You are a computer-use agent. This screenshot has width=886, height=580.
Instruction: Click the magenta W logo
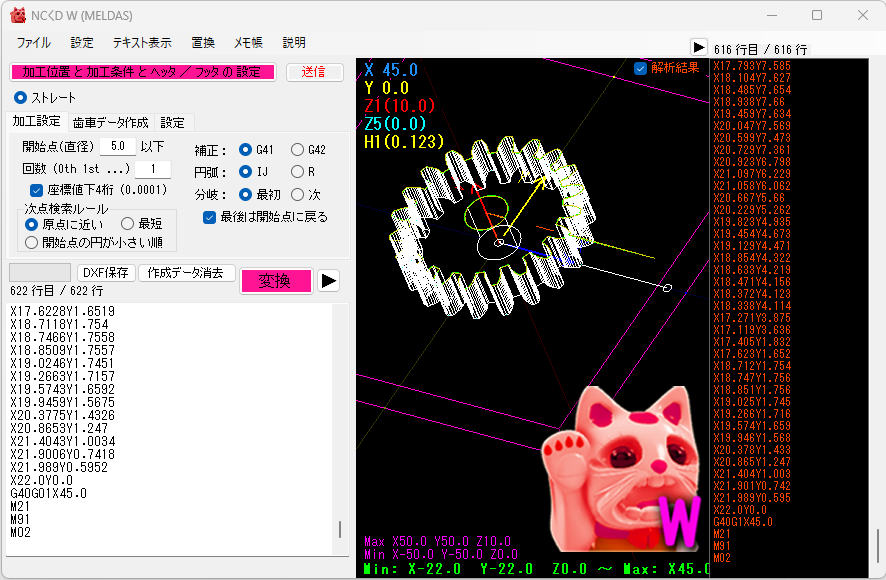(682, 520)
